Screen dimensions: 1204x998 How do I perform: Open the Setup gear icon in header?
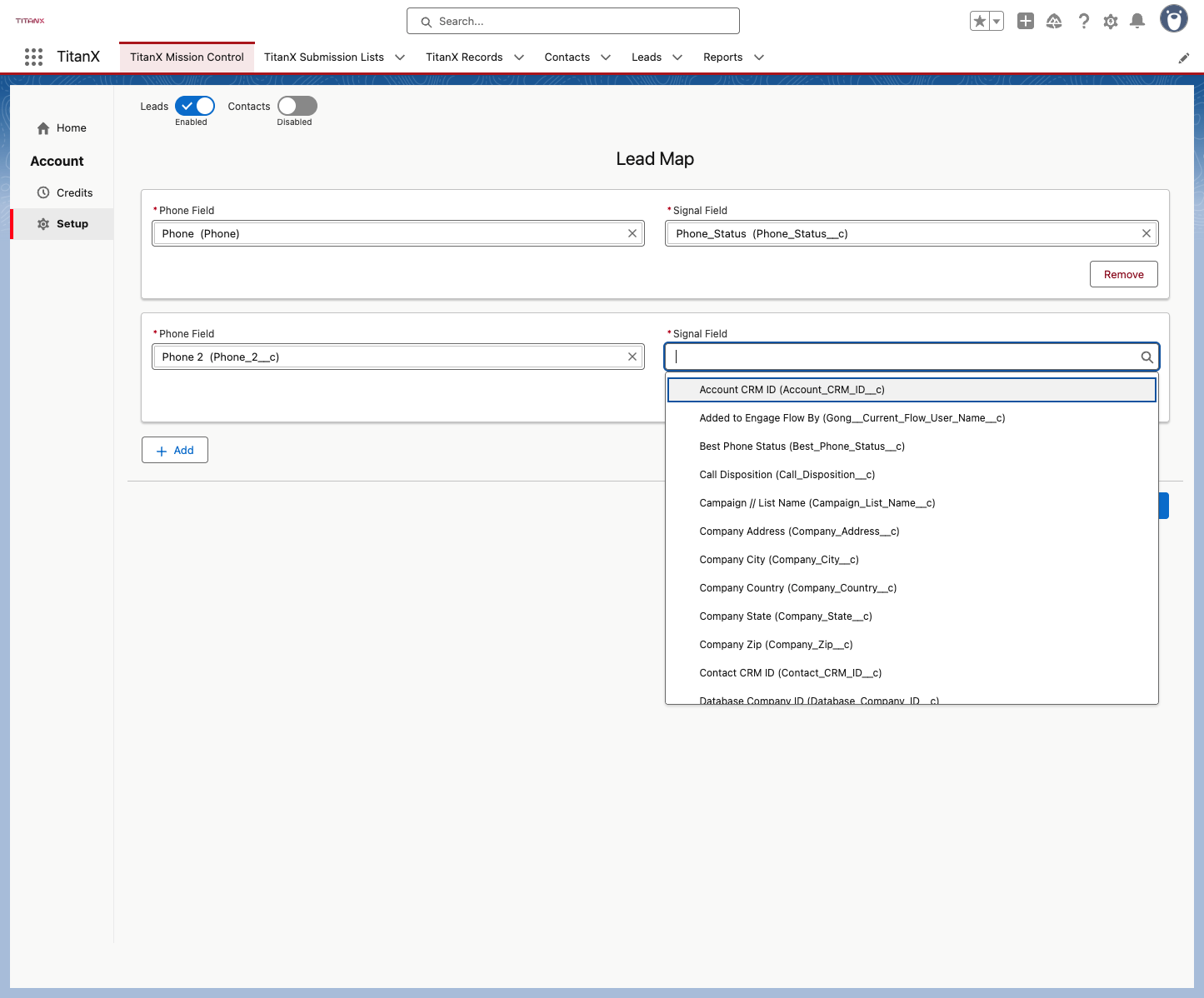tap(1111, 21)
